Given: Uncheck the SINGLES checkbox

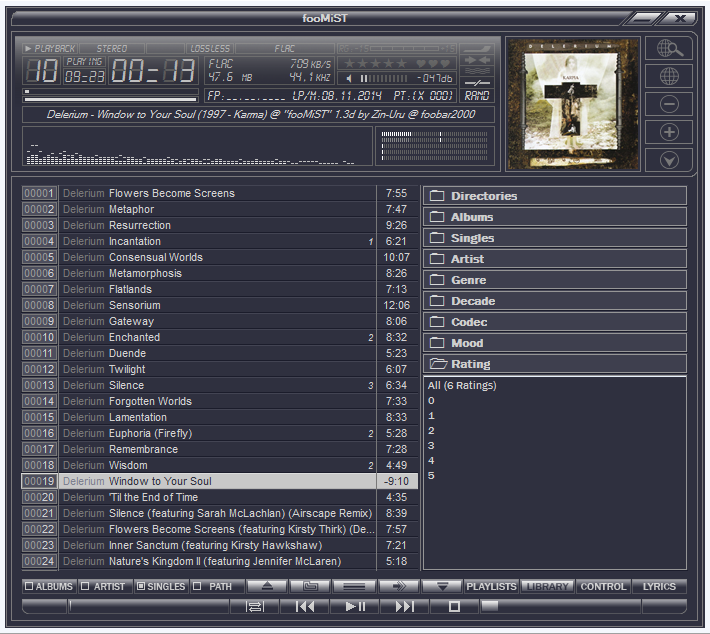Looking at the screenshot, I should pos(141,587).
